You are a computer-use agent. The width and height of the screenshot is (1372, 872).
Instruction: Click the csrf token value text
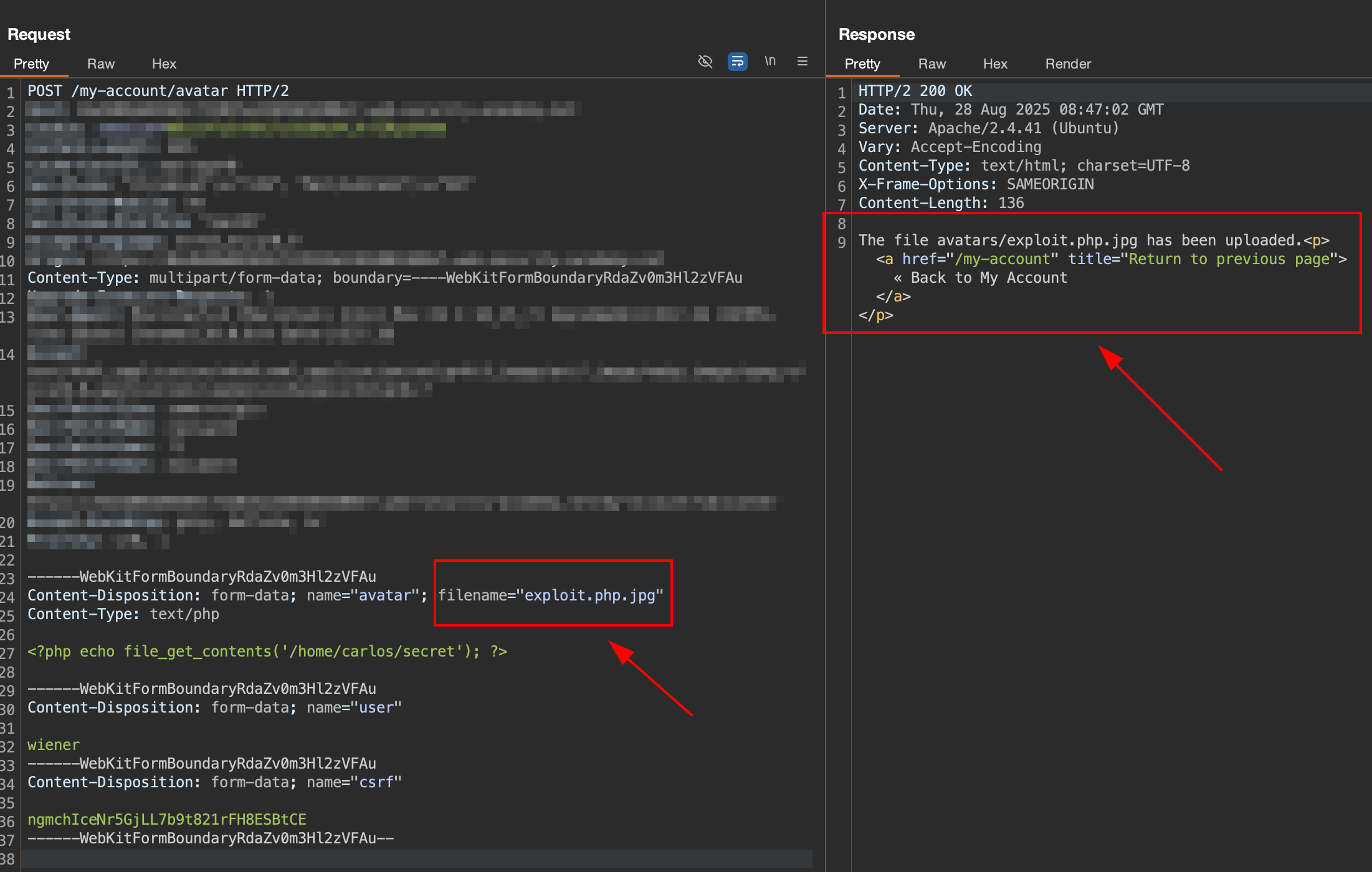pos(166,820)
